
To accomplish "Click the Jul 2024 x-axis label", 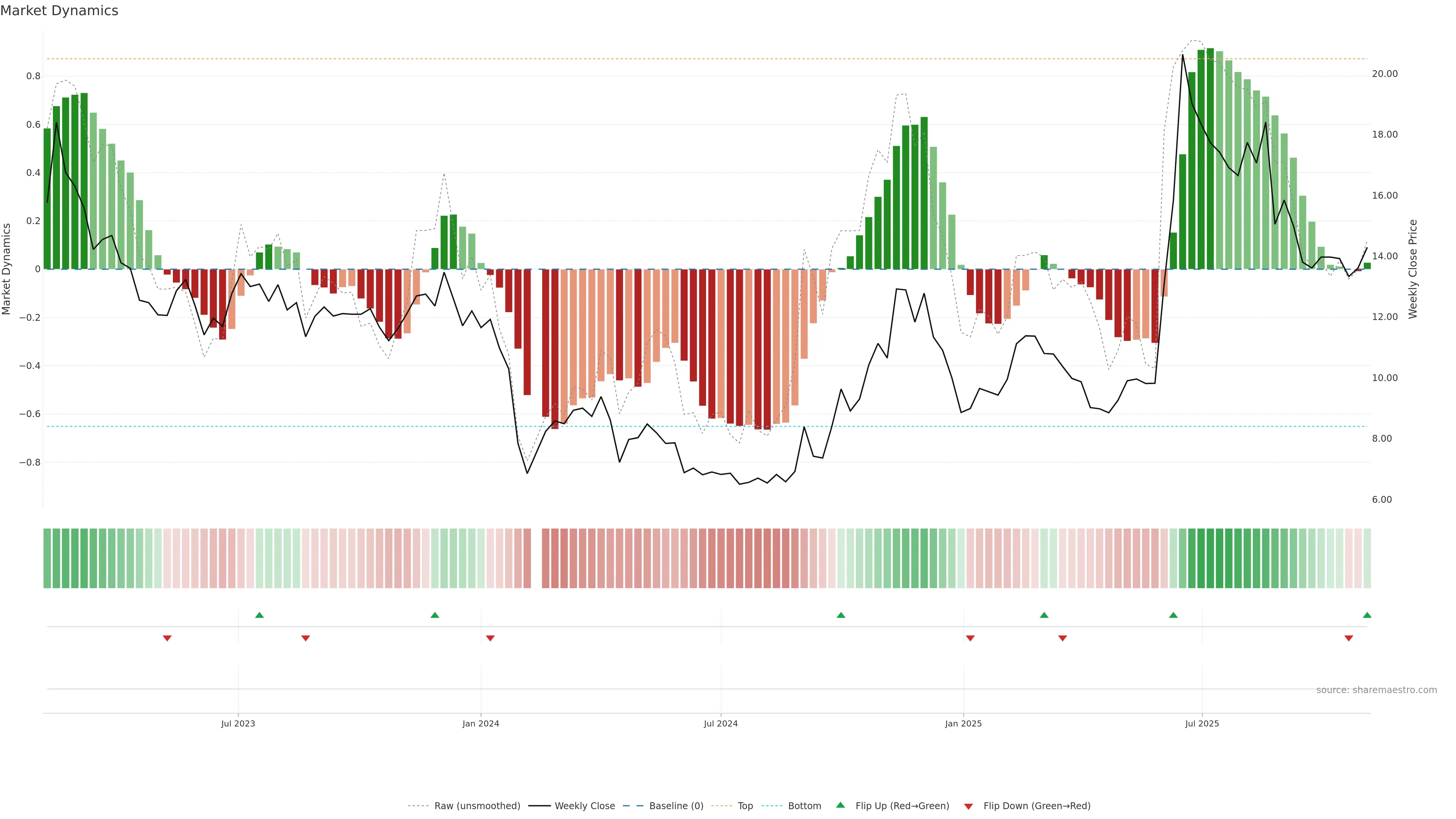I will 721,723.
